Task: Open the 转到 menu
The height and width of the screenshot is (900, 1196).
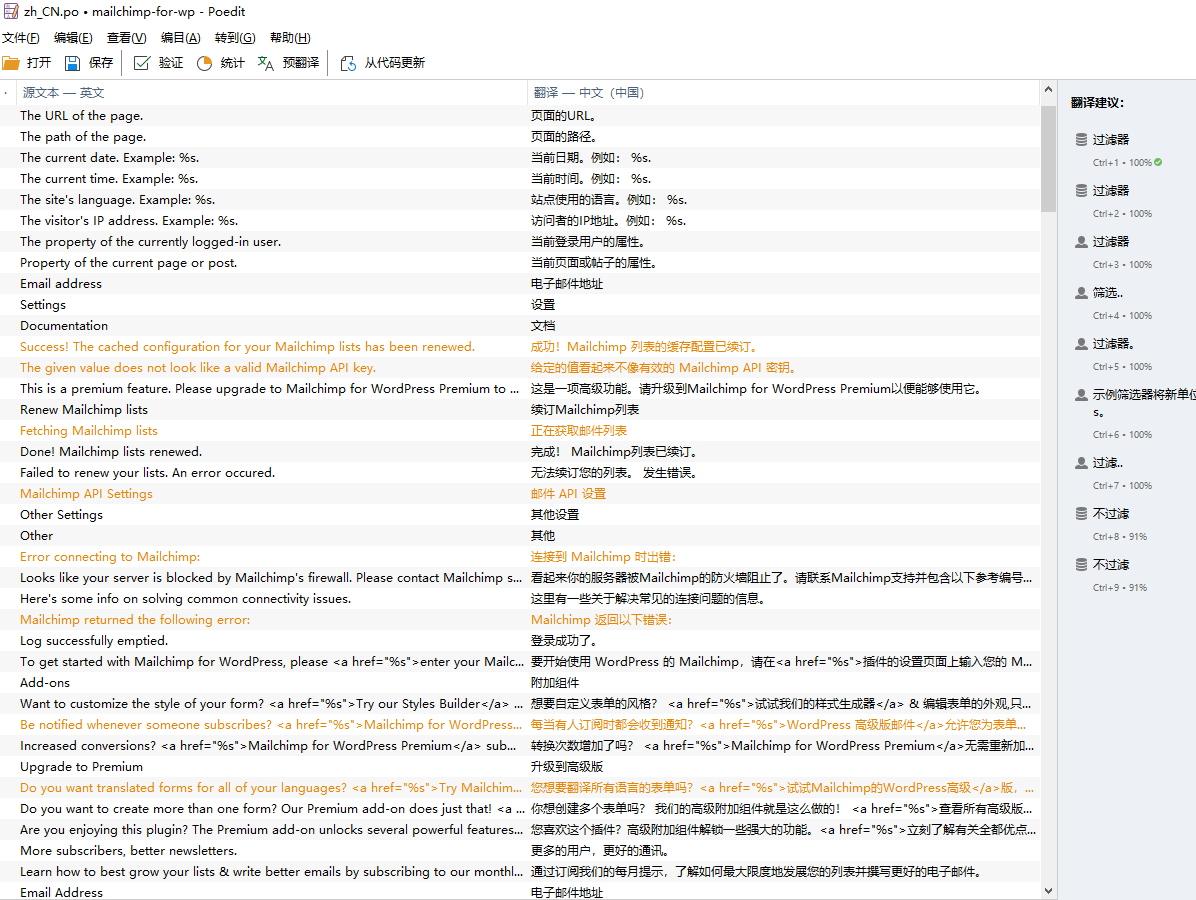Action: point(234,37)
